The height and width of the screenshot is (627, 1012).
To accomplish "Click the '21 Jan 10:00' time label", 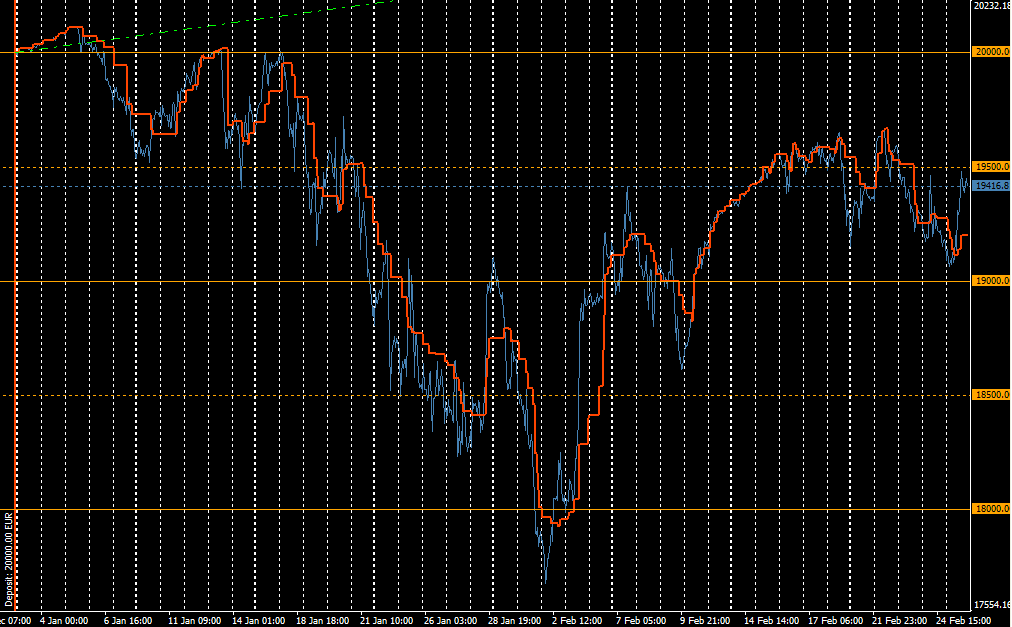I will (387, 621).
